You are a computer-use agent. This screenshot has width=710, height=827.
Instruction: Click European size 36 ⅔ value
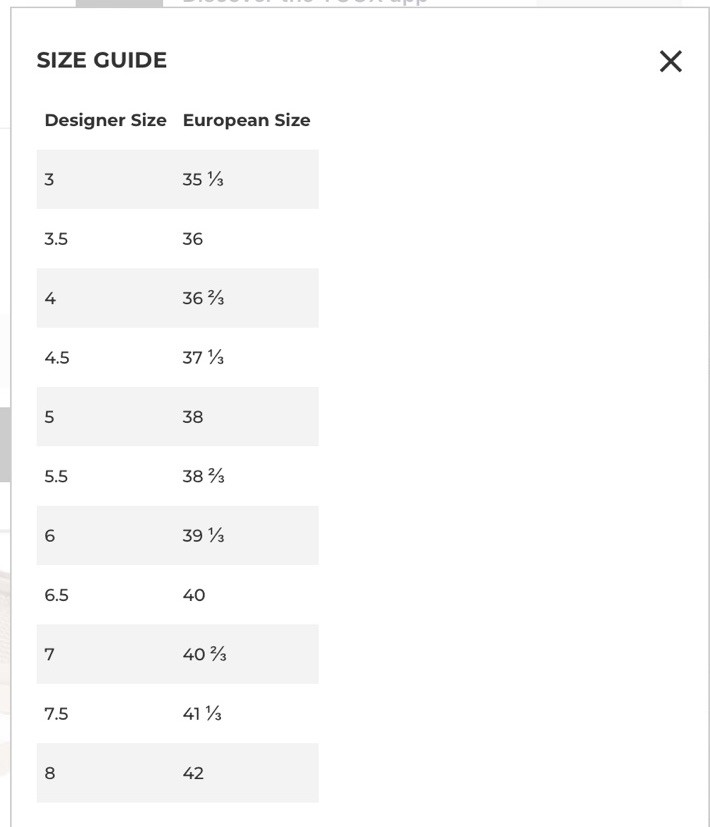click(x=203, y=298)
